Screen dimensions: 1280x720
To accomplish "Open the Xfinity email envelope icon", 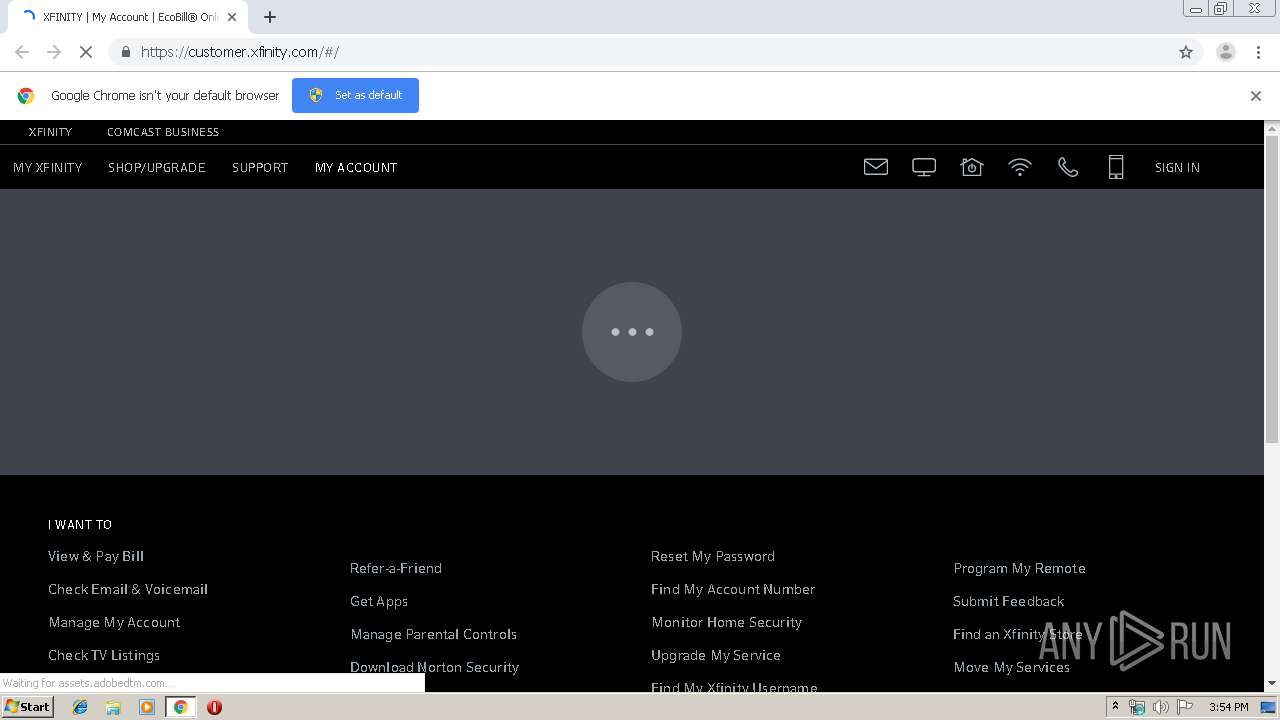I will (876, 167).
